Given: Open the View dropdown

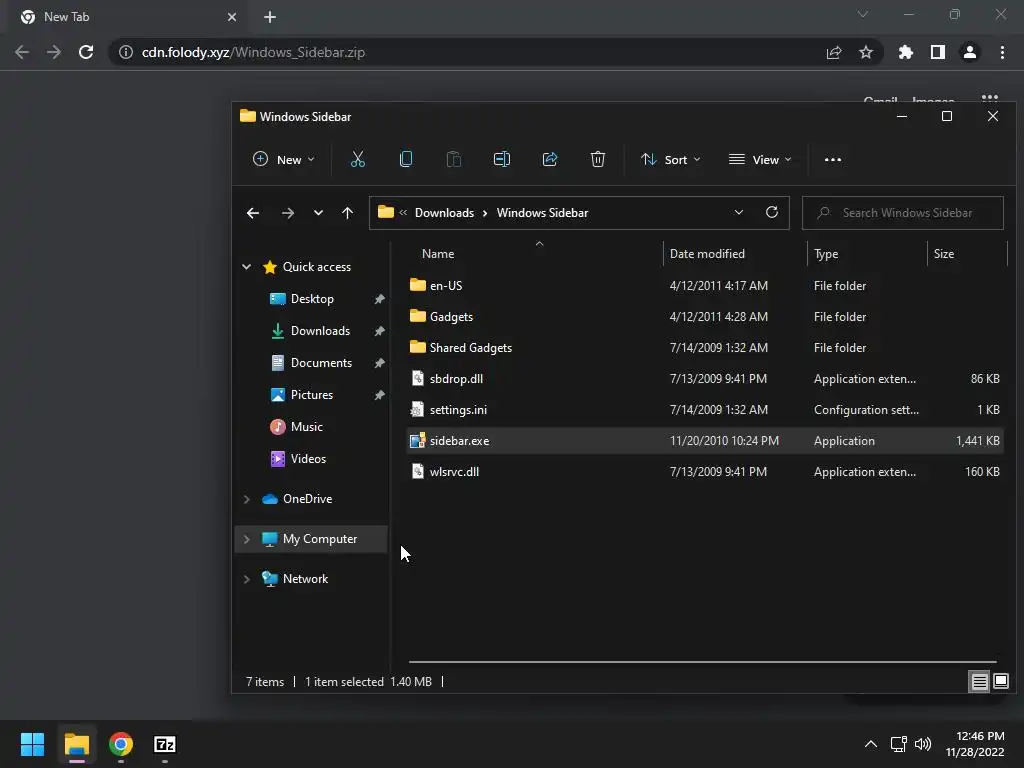Looking at the screenshot, I should pyautogui.click(x=760, y=160).
